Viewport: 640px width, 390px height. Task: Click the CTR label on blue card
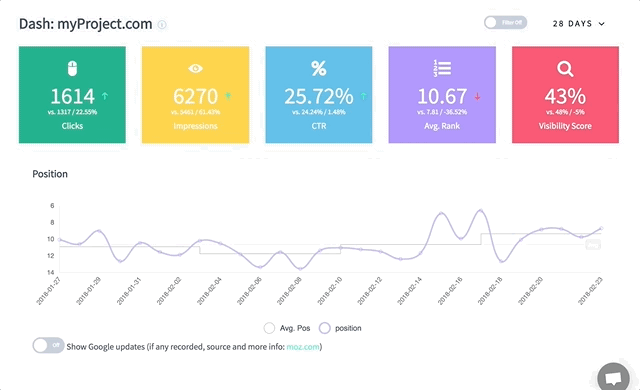click(x=319, y=126)
